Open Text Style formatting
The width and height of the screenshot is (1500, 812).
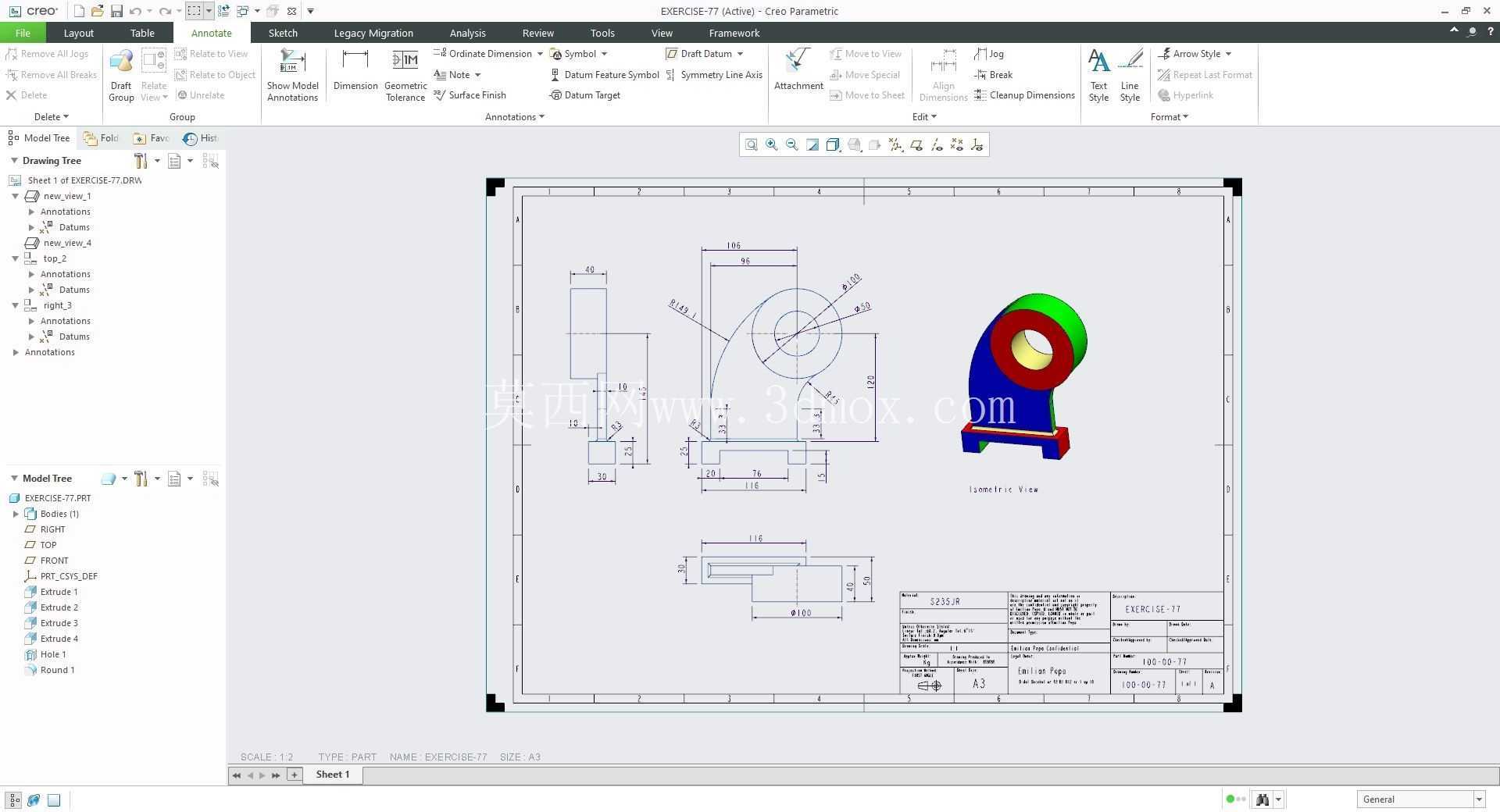point(1098,75)
